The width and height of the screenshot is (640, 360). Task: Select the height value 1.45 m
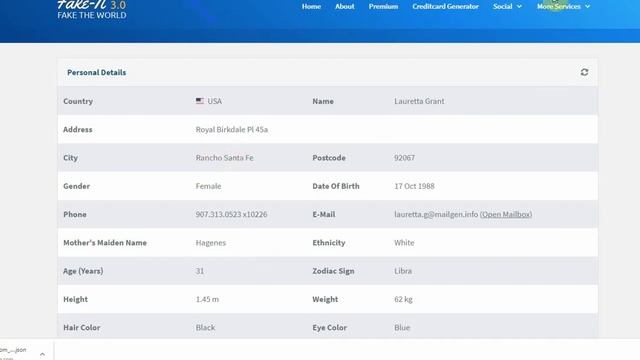tap(207, 299)
